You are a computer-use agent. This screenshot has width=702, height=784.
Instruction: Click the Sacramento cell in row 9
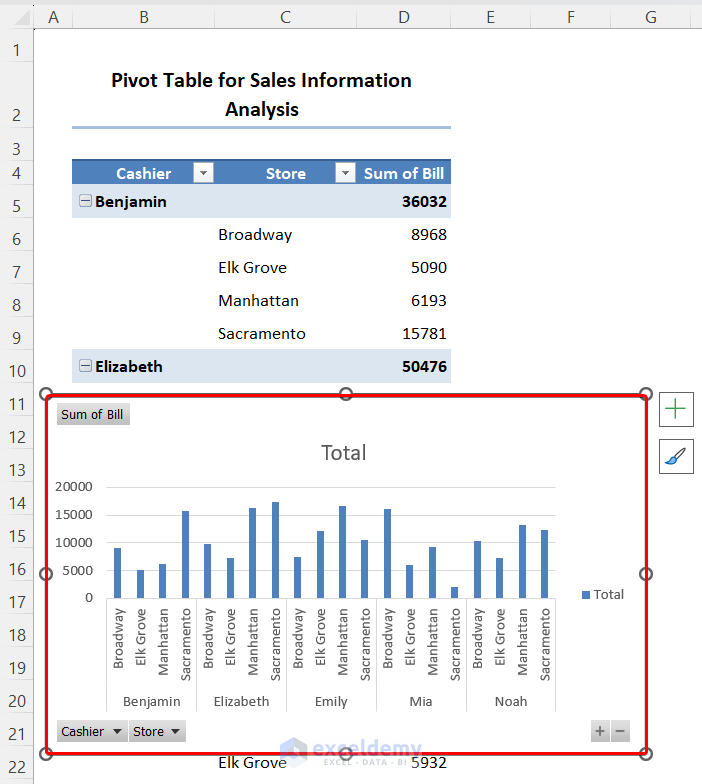286,334
